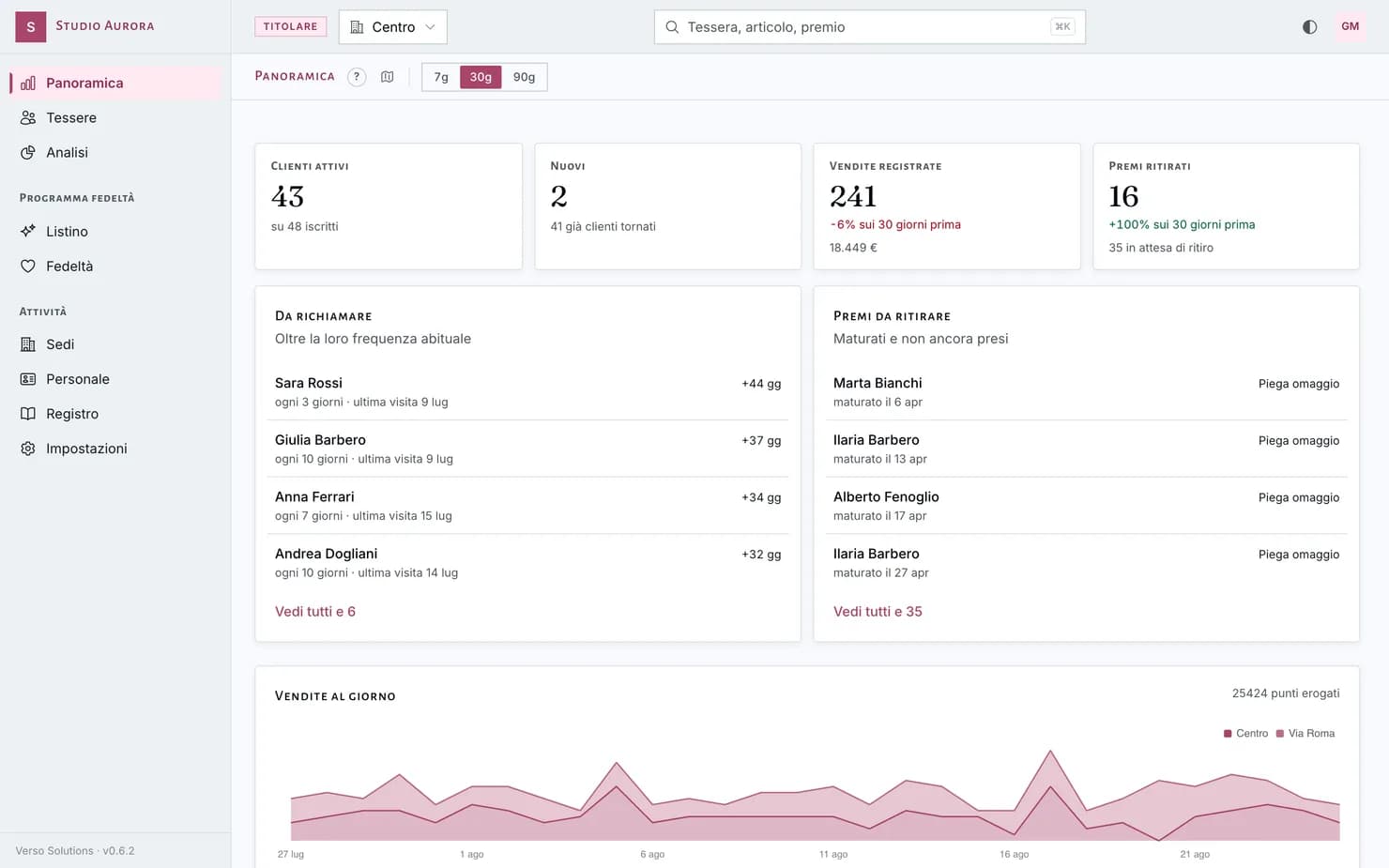Click the Panoramica chart icon in sidebar
The image size is (1389, 868).
(x=28, y=83)
